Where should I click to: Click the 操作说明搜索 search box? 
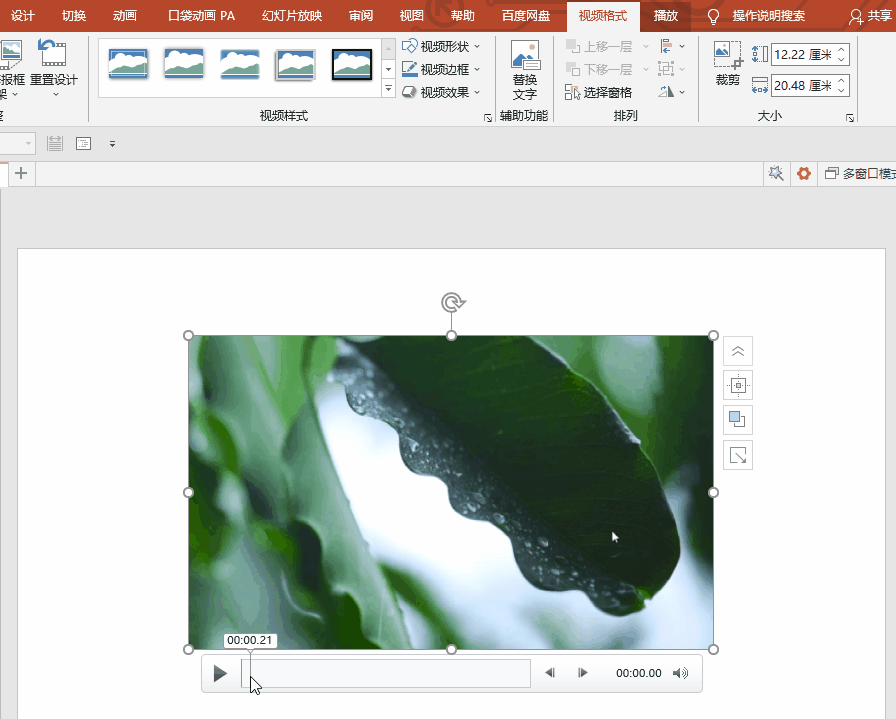[769, 15]
